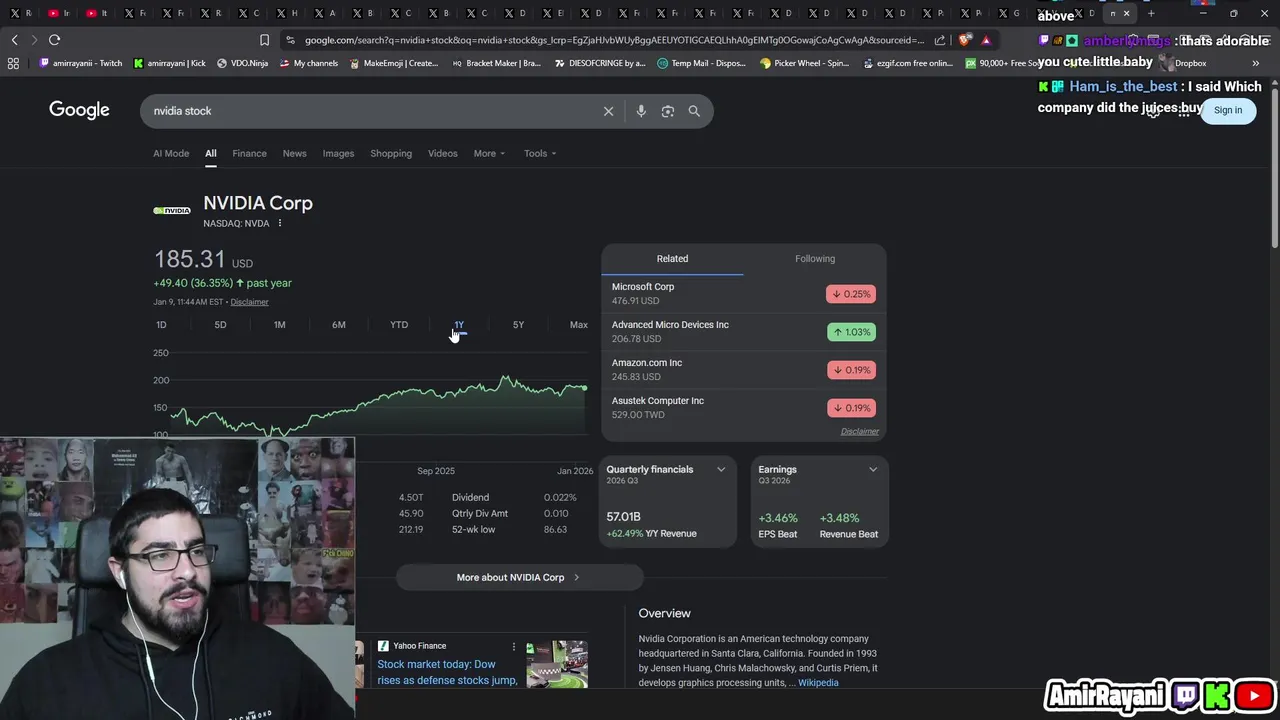Switch to the Following stocks tab
The height and width of the screenshot is (720, 1280).
(x=815, y=259)
